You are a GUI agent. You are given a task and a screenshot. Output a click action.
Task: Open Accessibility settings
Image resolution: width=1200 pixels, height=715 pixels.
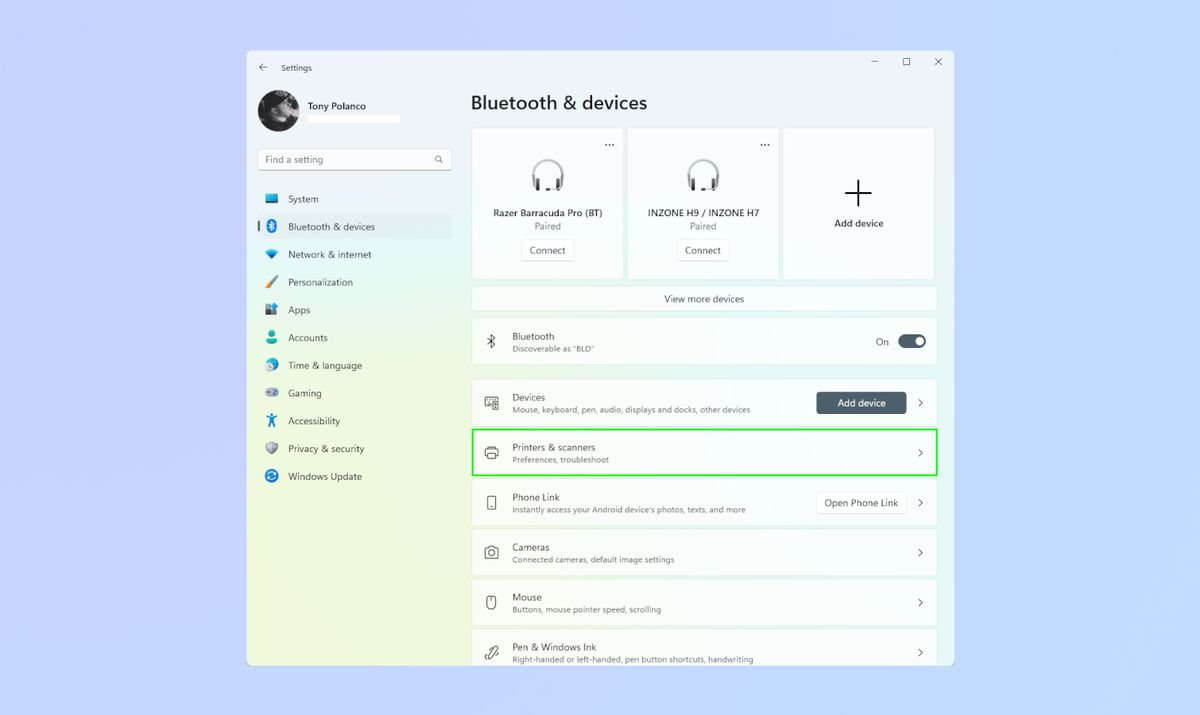(355, 421)
